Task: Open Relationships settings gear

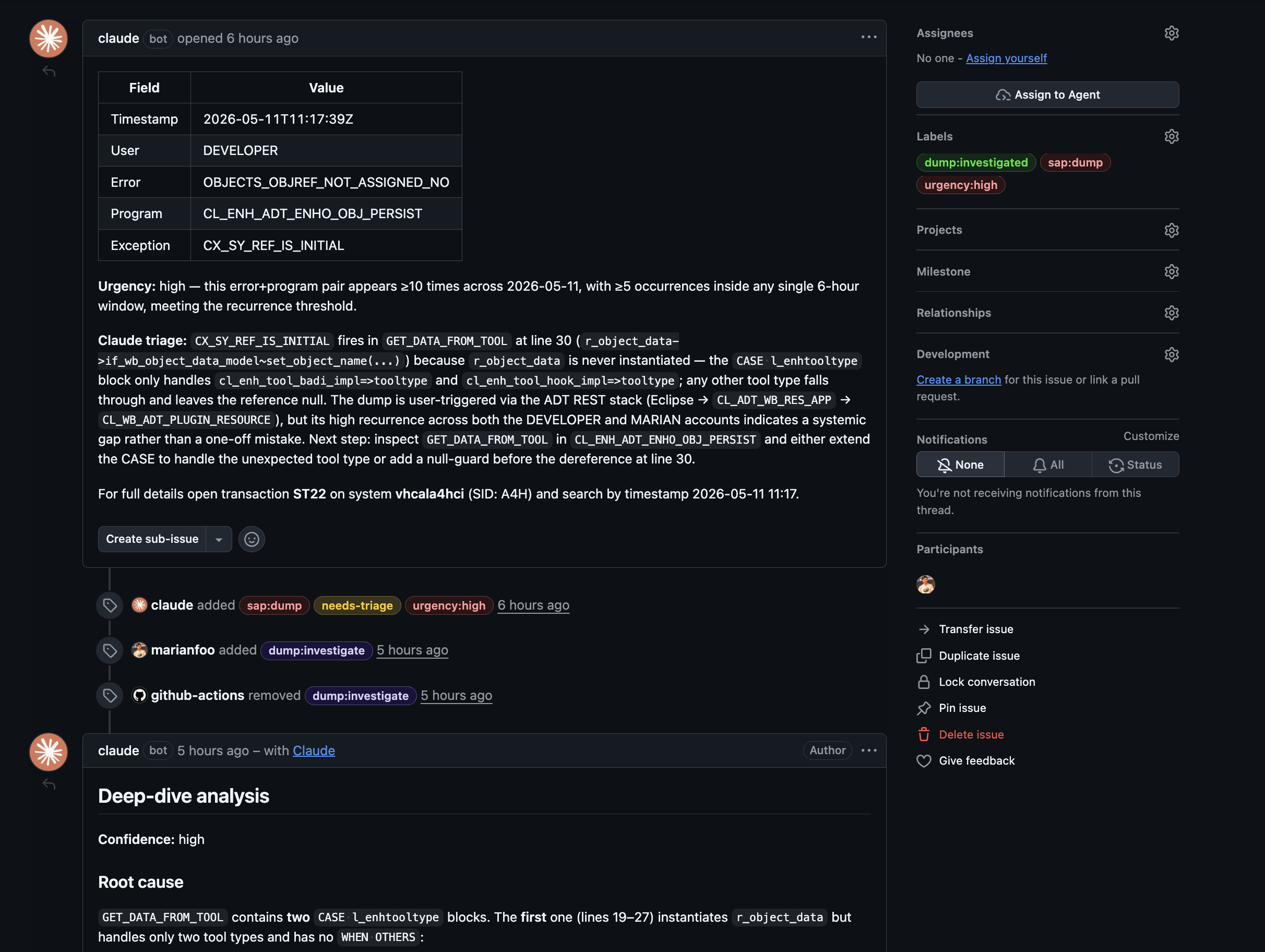Action: coord(1171,312)
